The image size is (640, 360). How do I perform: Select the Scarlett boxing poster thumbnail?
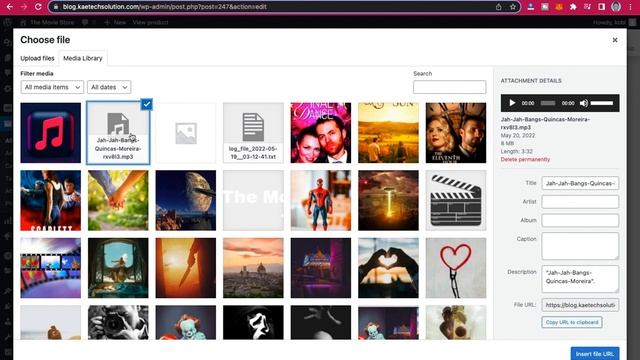pos(51,200)
